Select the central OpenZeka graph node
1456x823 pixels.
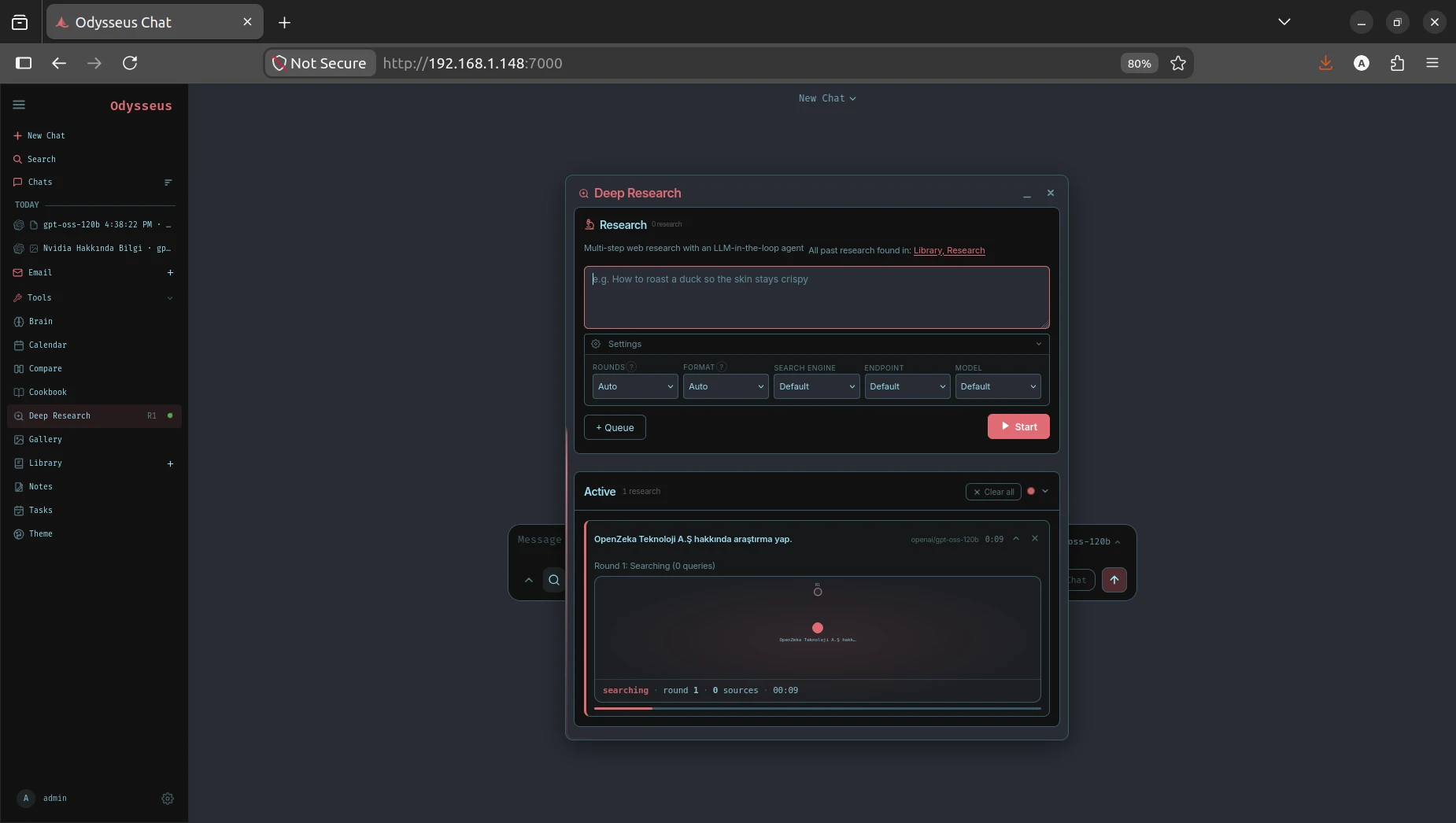[x=818, y=628]
